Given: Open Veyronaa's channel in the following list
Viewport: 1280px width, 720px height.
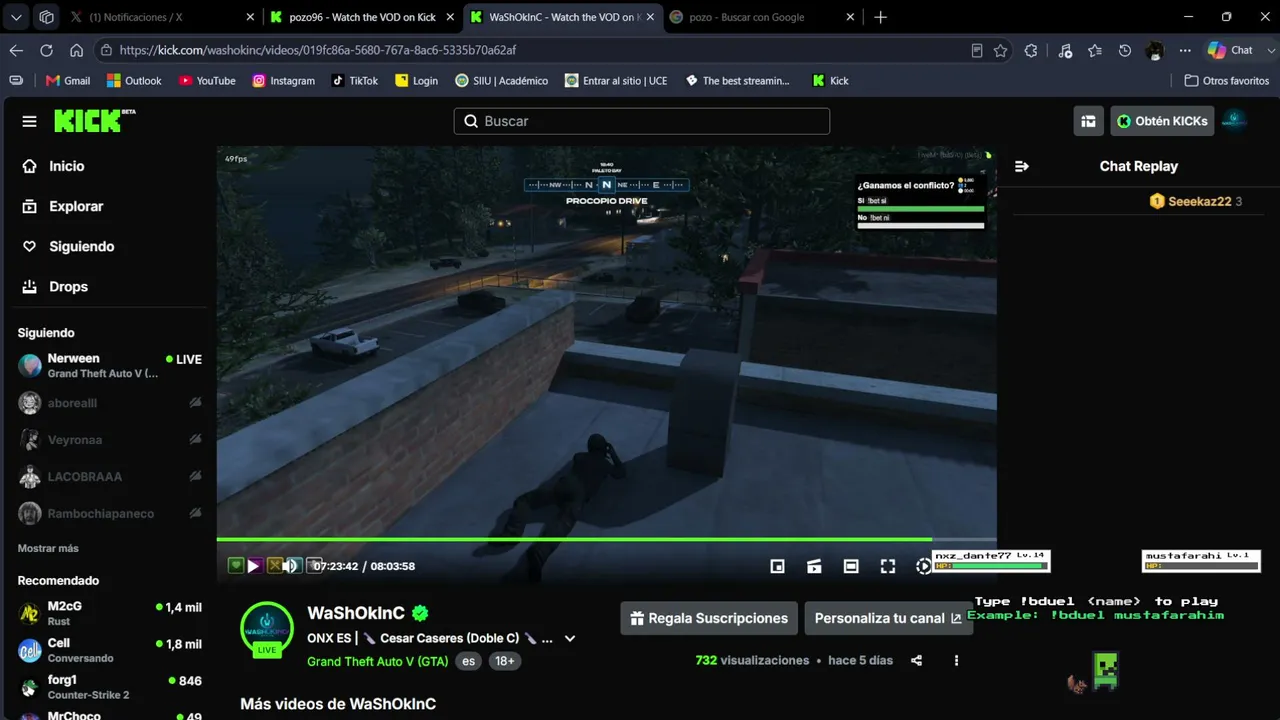Looking at the screenshot, I should click(x=110, y=440).
